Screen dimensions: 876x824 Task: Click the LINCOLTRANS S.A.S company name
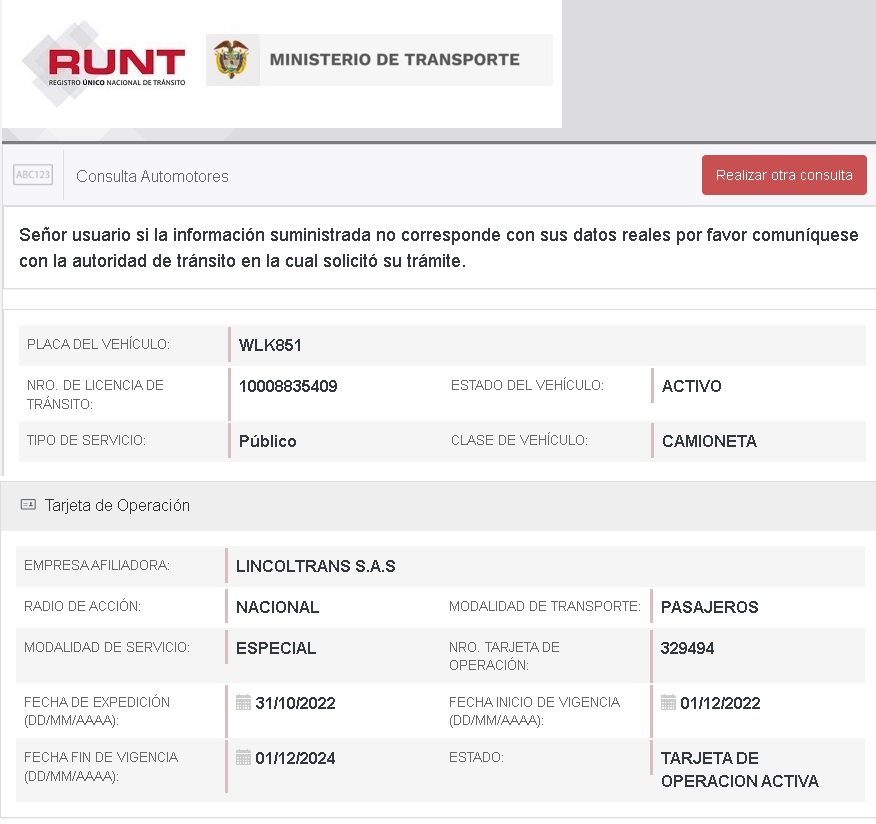[x=316, y=566]
